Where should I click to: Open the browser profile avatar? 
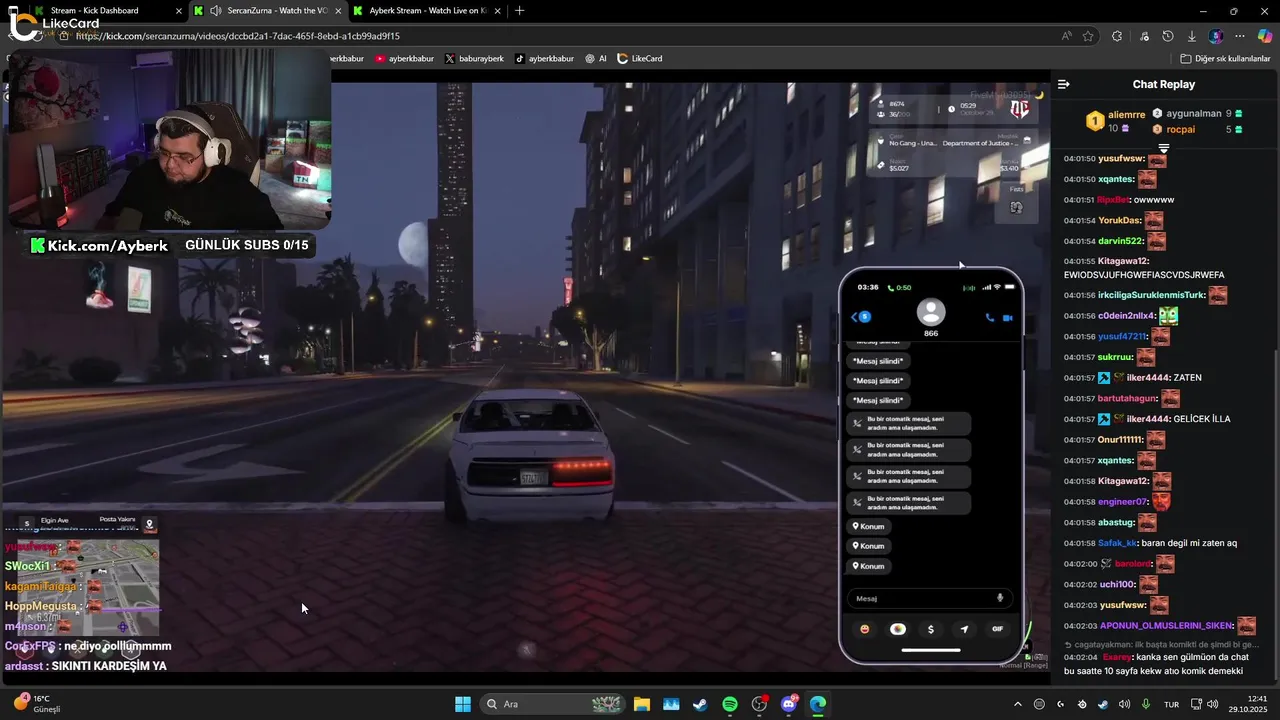(x=1216, y=36)
